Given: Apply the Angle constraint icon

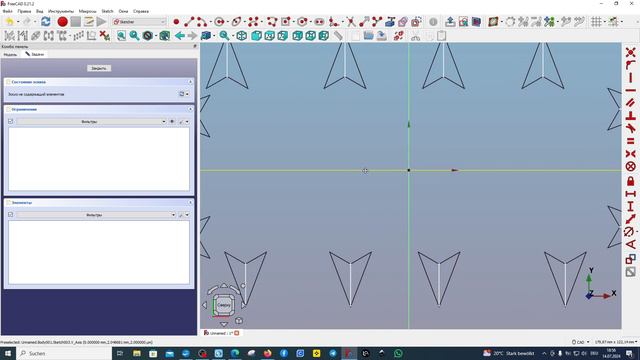Looking at the screenshot, I should (x=631, y=245).
